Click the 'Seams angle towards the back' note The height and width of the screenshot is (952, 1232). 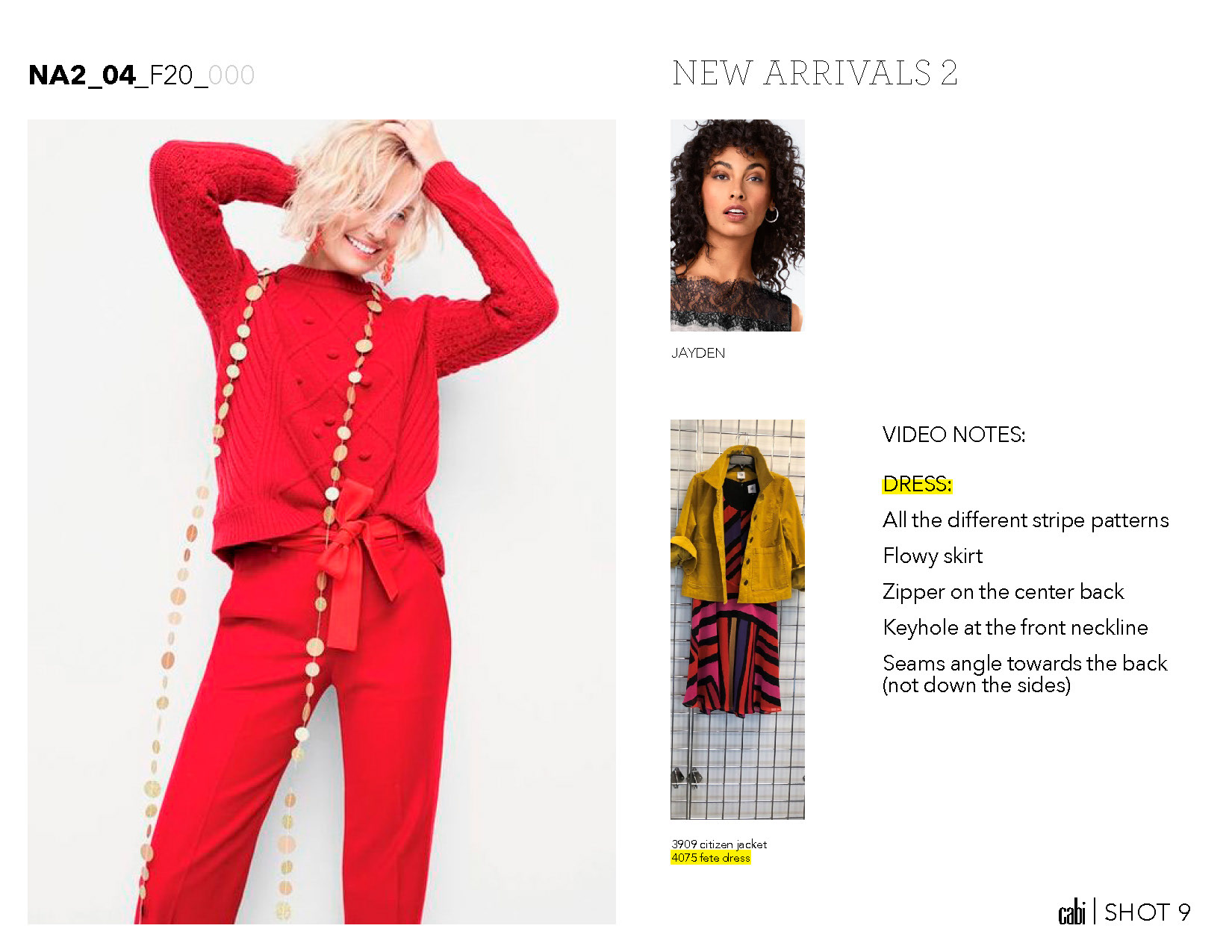[x=1024, y=673]
